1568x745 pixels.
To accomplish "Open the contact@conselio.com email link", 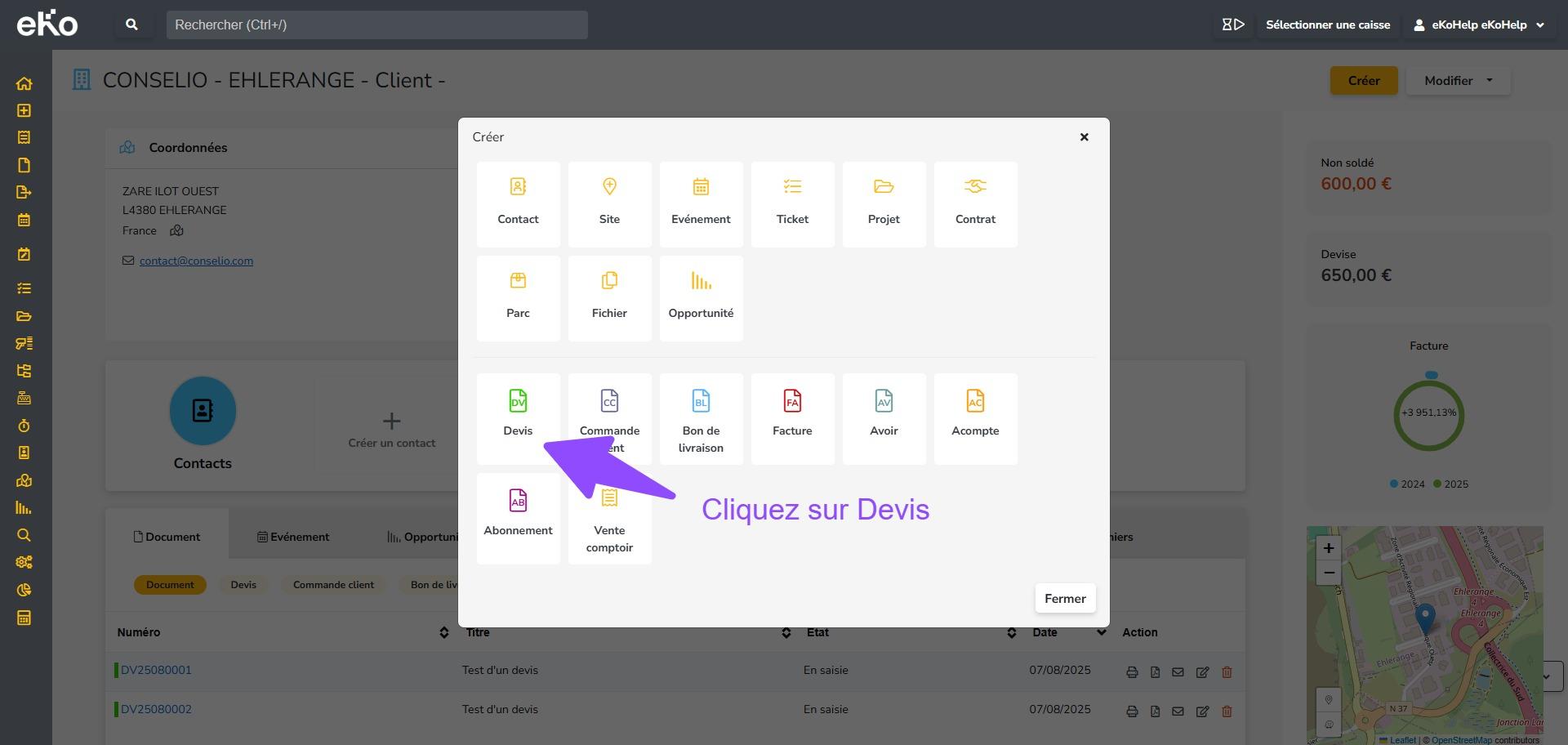I will (x=196, y=261).
